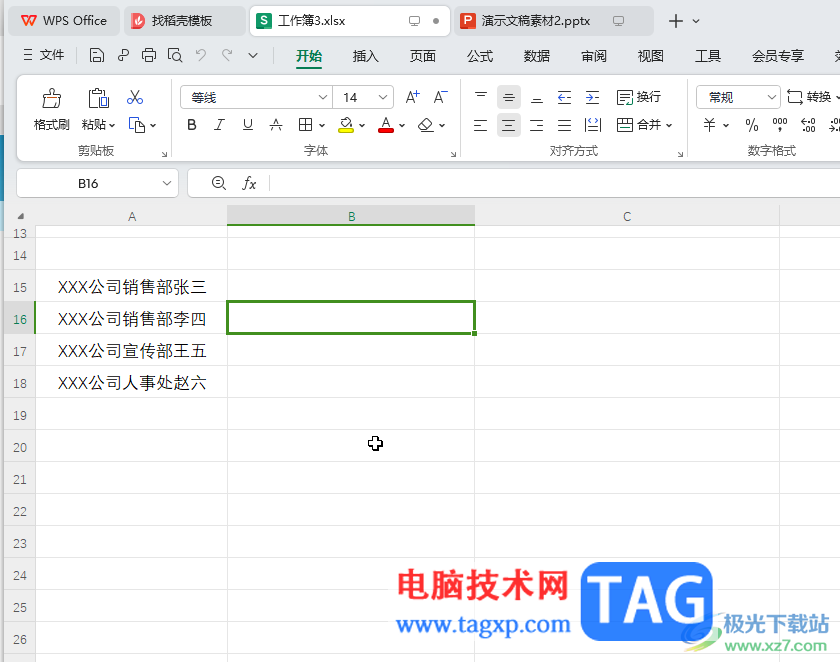840x662 pixels.
Task: Click the Eraser clear-format icon
Action: point(425,125)
